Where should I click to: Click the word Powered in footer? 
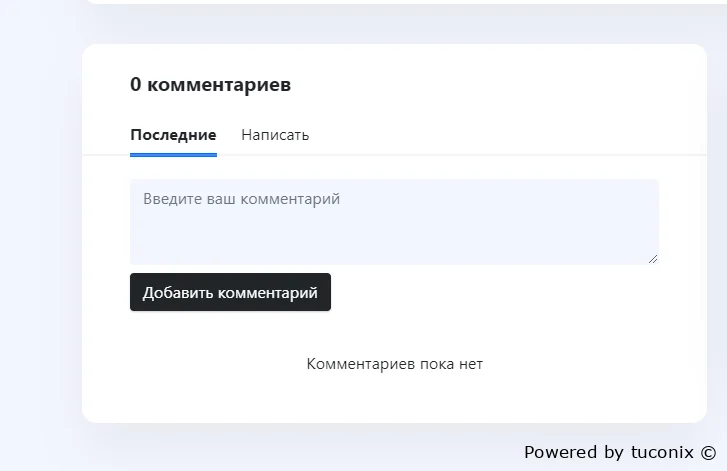point(561,452)
